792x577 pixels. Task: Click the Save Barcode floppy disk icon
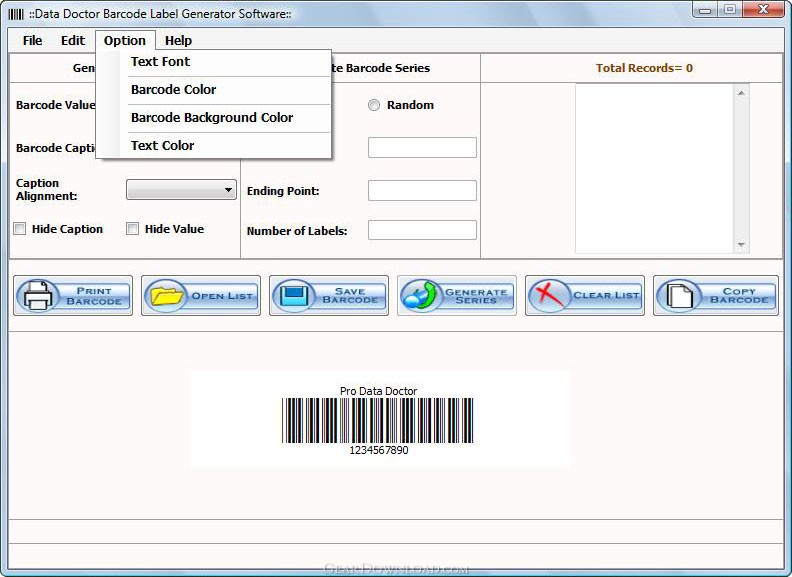[x=294, y=296]
